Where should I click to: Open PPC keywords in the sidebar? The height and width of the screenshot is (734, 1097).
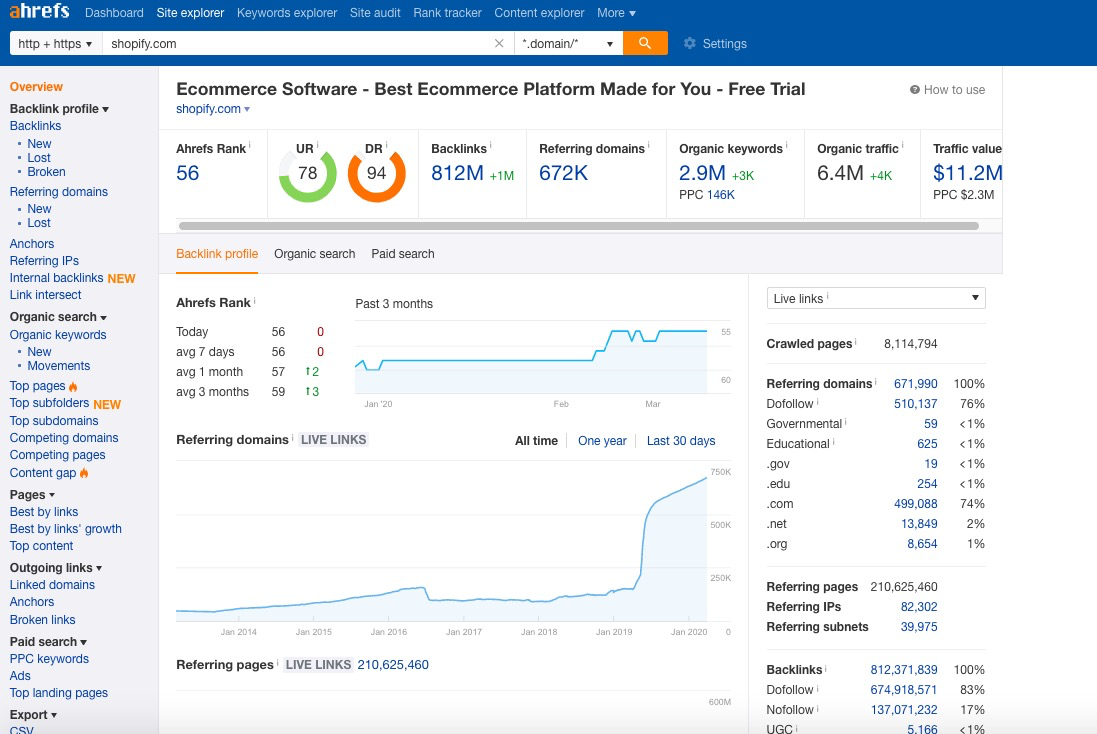click(x=49, y=659)
